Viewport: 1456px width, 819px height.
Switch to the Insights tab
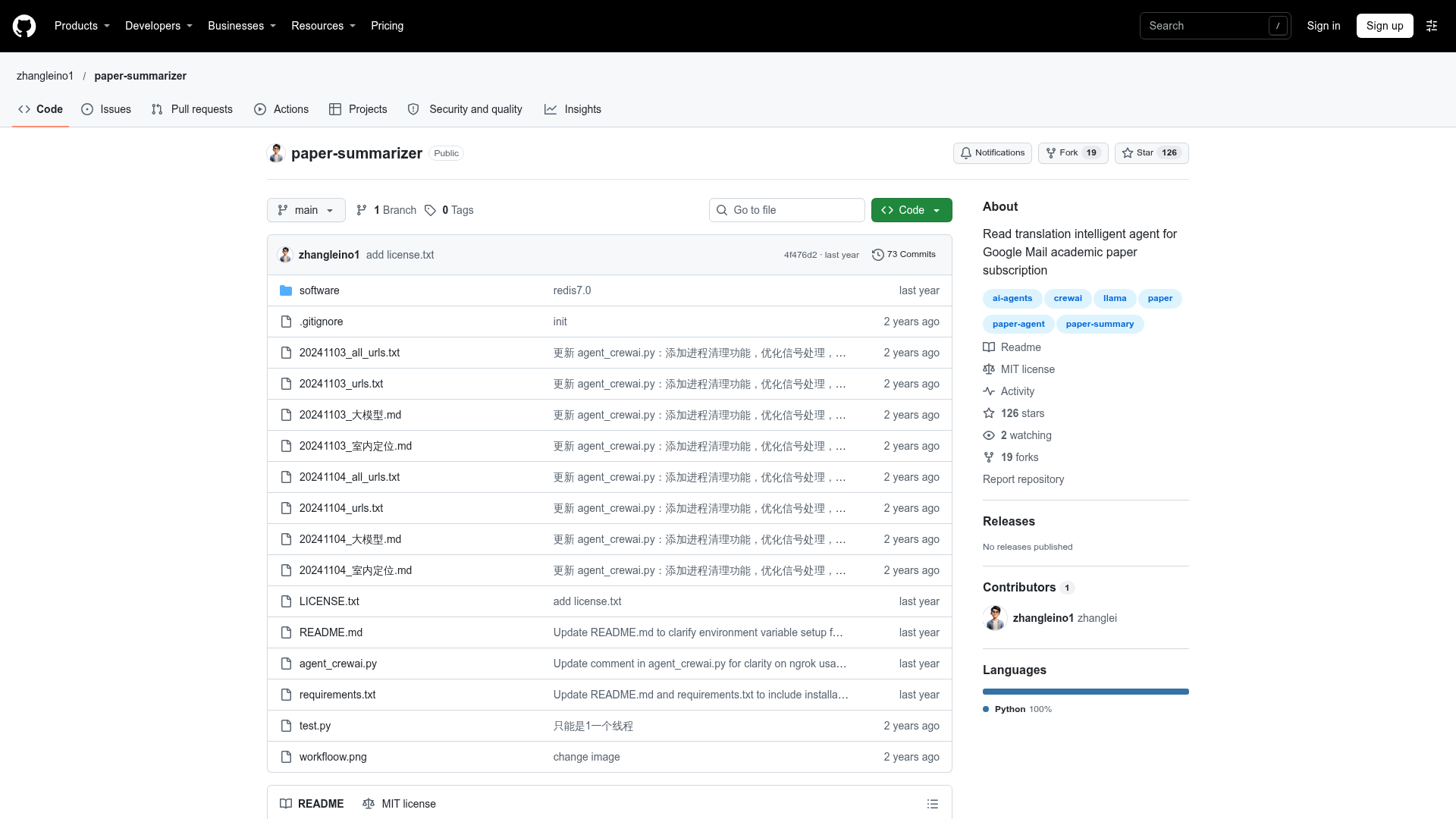pyautogui.click(x=573, y=109)
